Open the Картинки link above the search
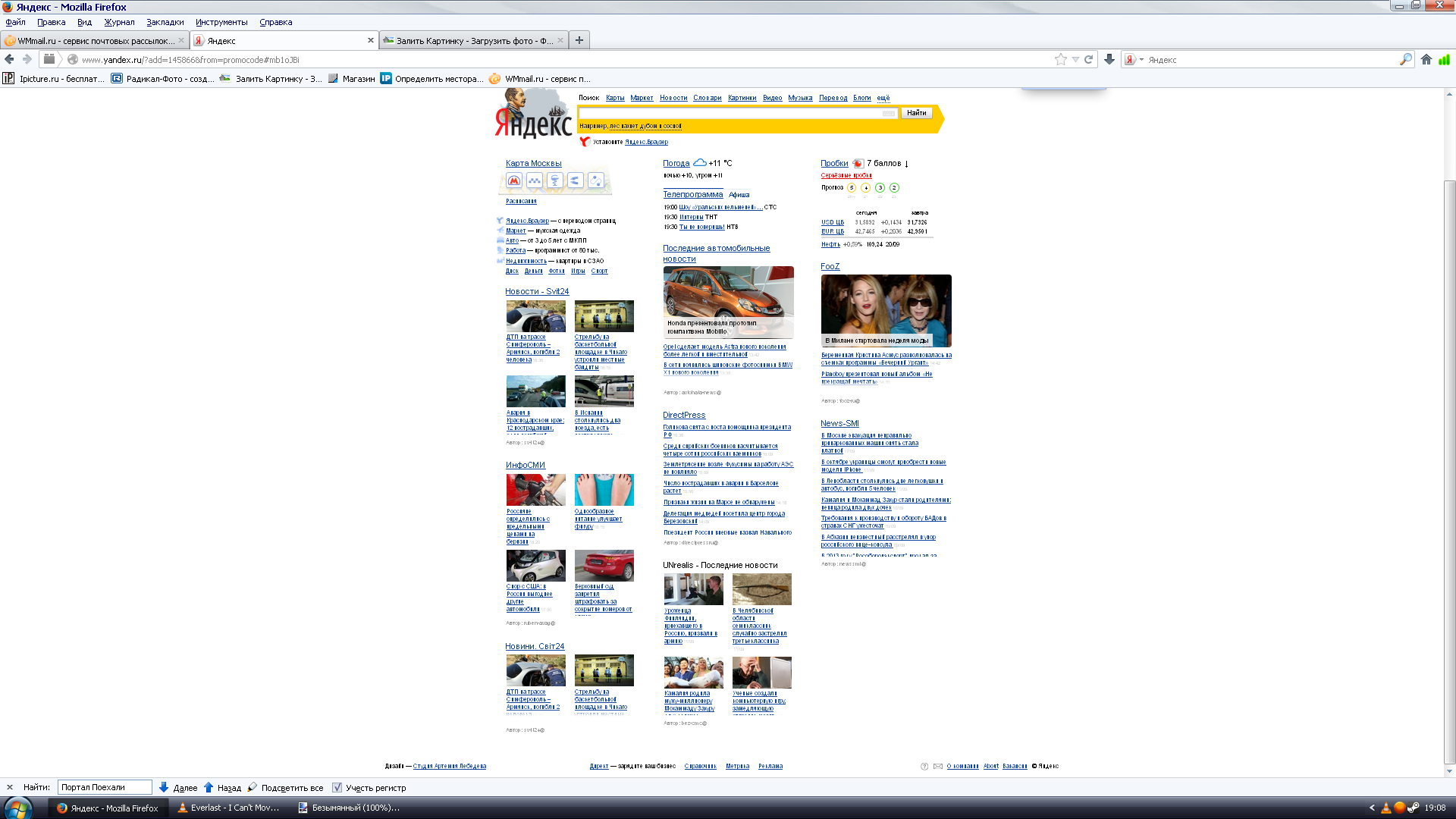1456x819 pixels. [742, 98]
